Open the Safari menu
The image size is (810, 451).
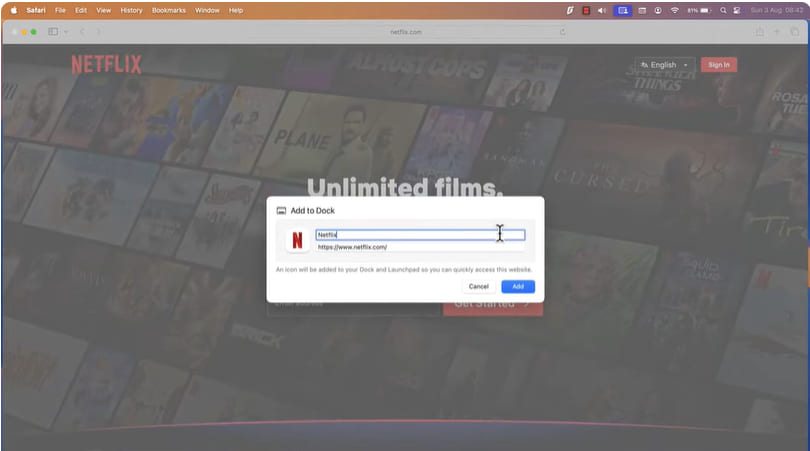tap(36, 10)
